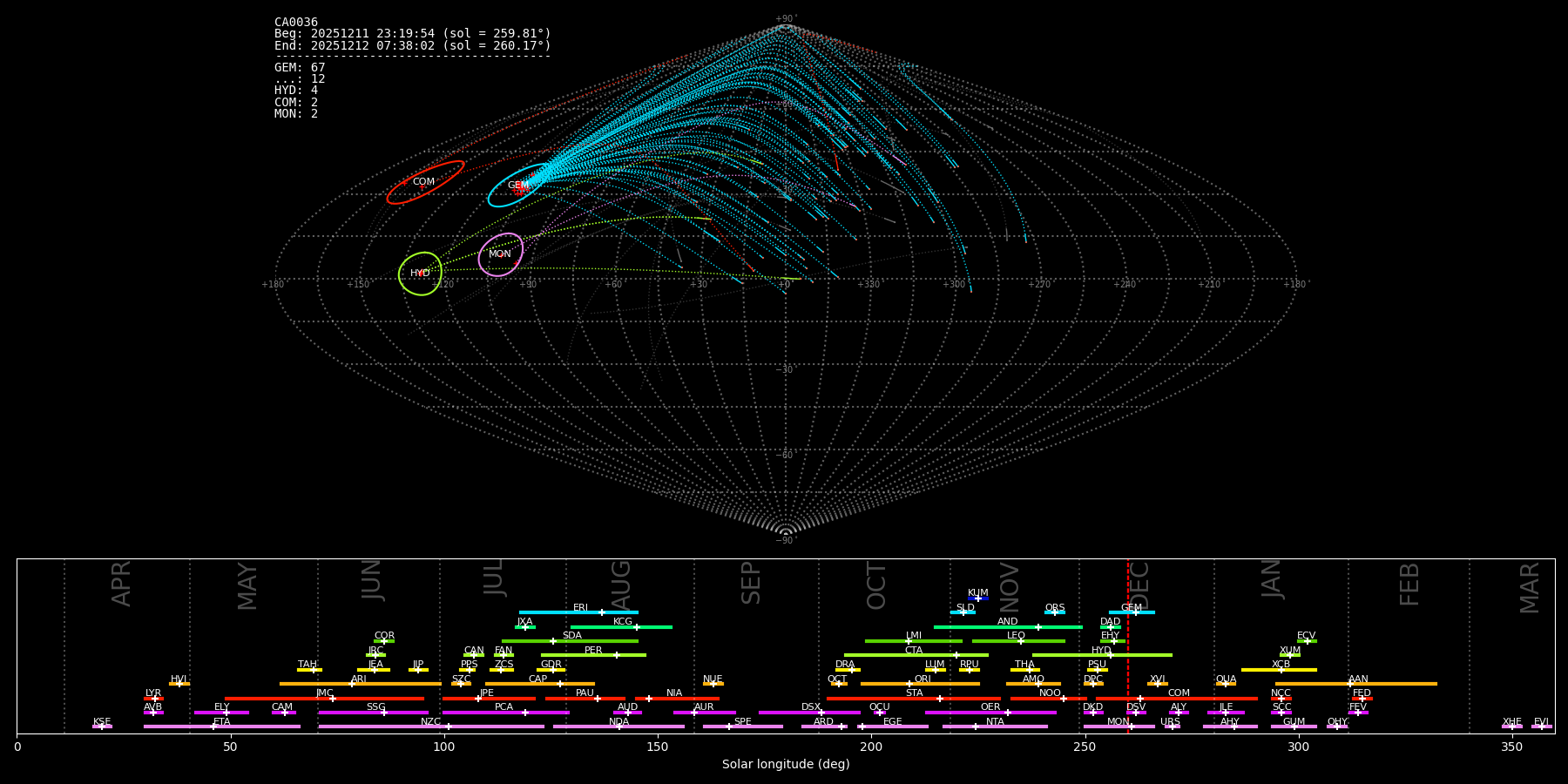This screenshot has height=784, width=1568.
Task: Click the CAP shower bar in the timeline
Action: (x=540, y=684)
